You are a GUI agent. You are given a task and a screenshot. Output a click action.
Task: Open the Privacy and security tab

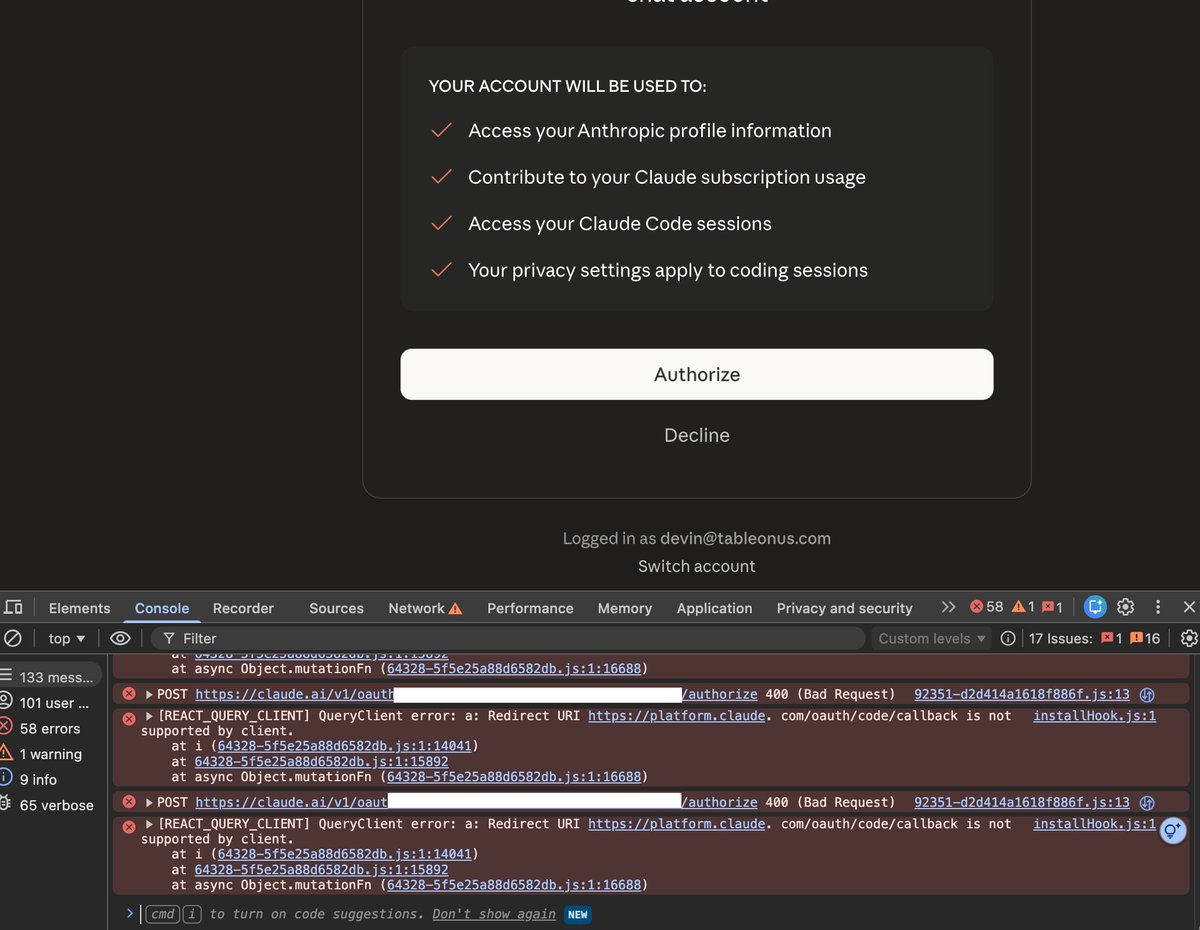844,608
